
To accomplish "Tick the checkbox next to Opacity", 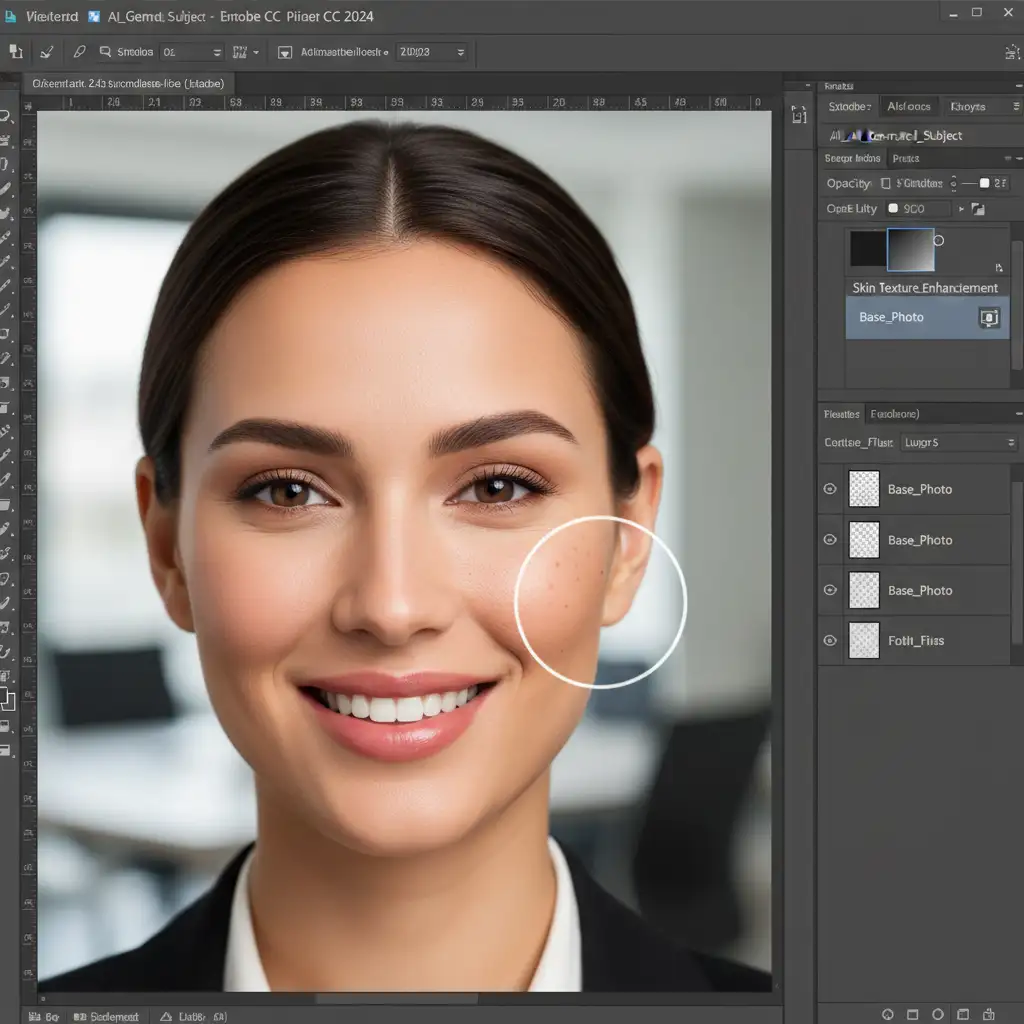I will pos(884,184).
